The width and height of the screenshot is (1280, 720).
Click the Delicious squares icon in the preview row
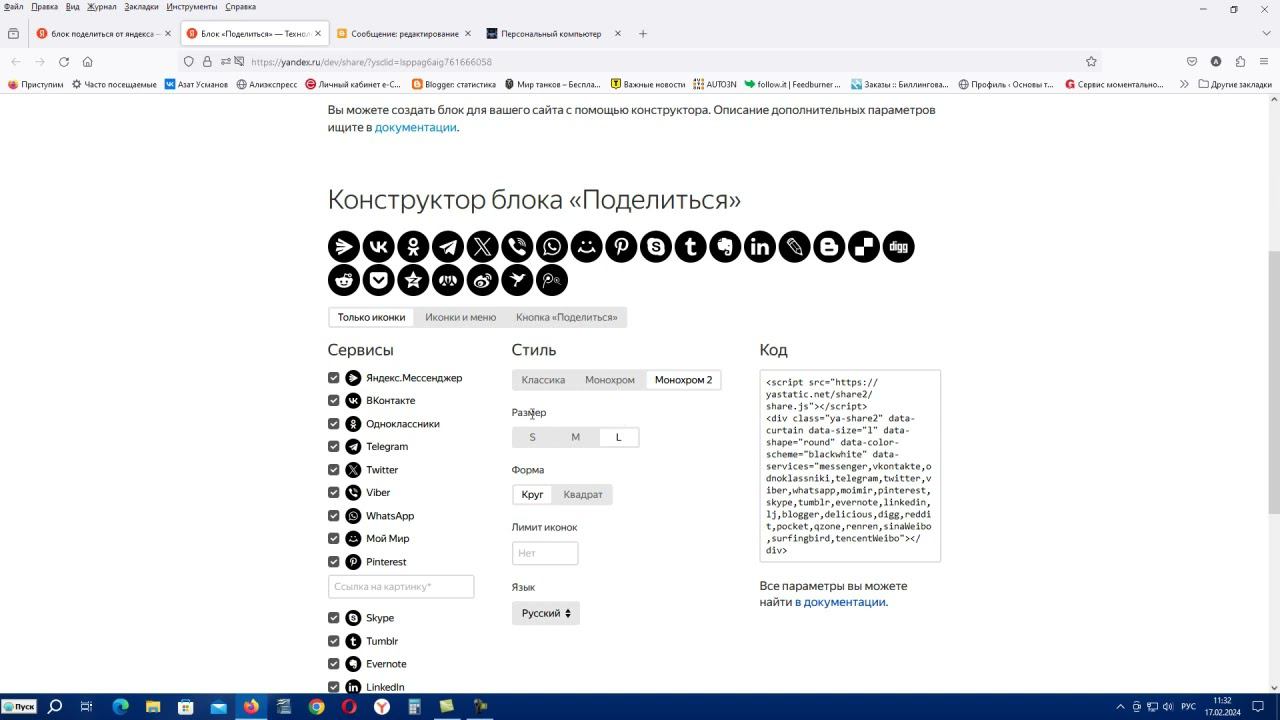[864, 246]
